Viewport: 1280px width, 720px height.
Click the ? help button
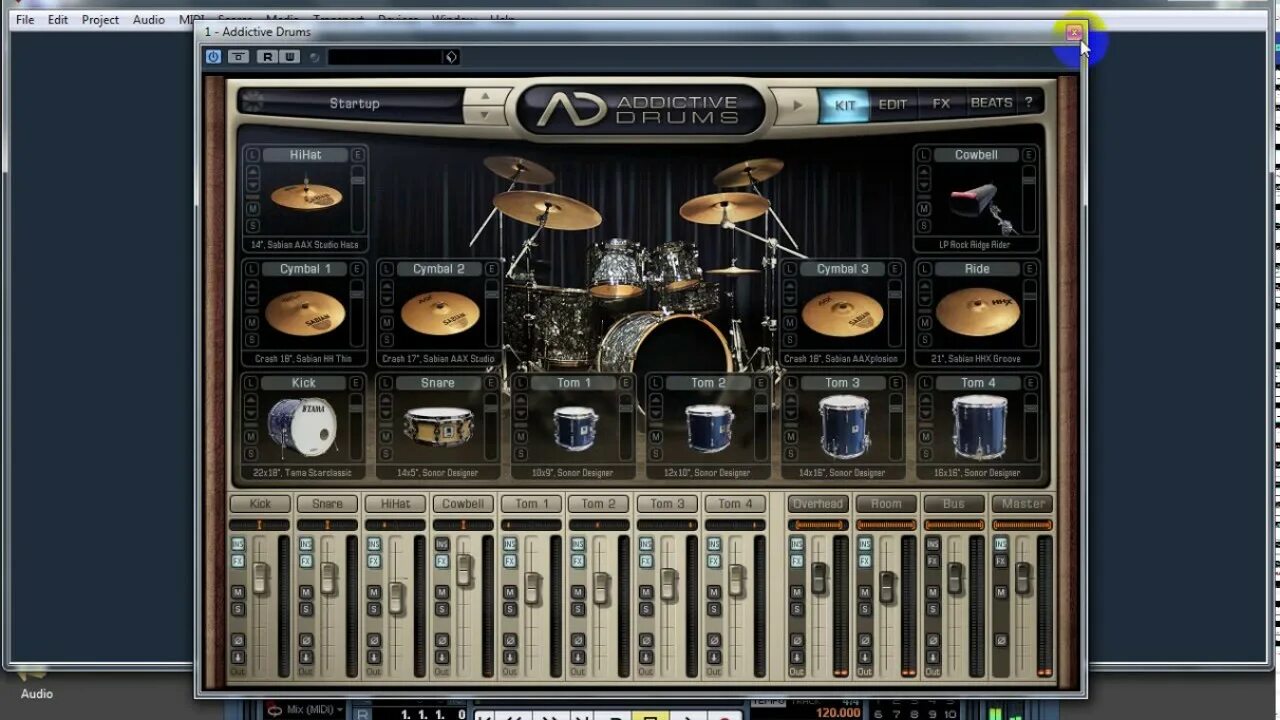click(1030, 103)
